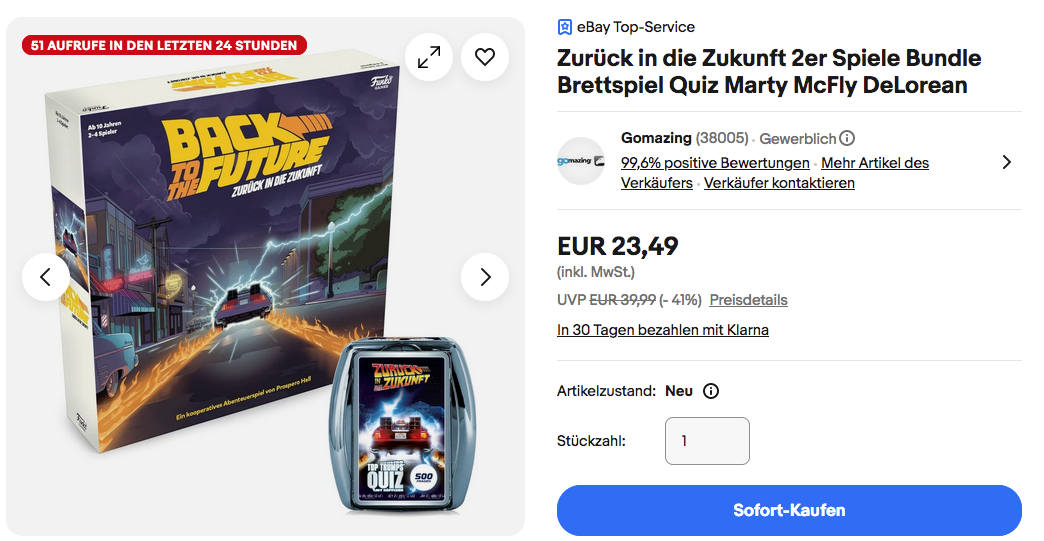Click the Gomazing seller logo
1044x541 pixels.
point(581,161)
